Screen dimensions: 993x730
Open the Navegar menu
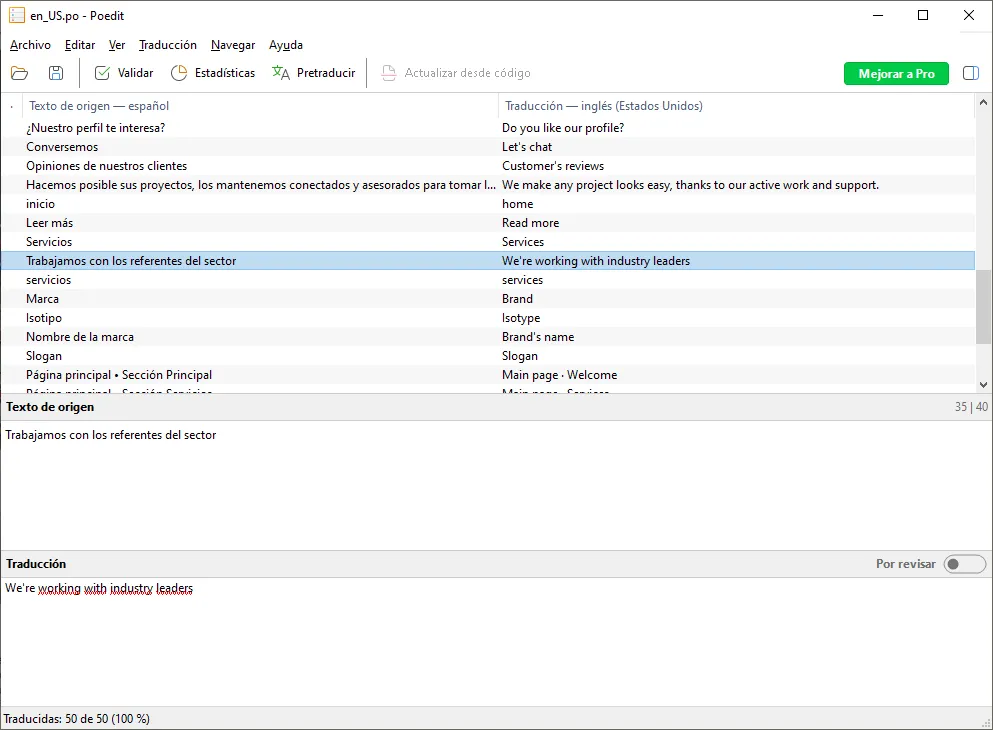tap(233, 45)
